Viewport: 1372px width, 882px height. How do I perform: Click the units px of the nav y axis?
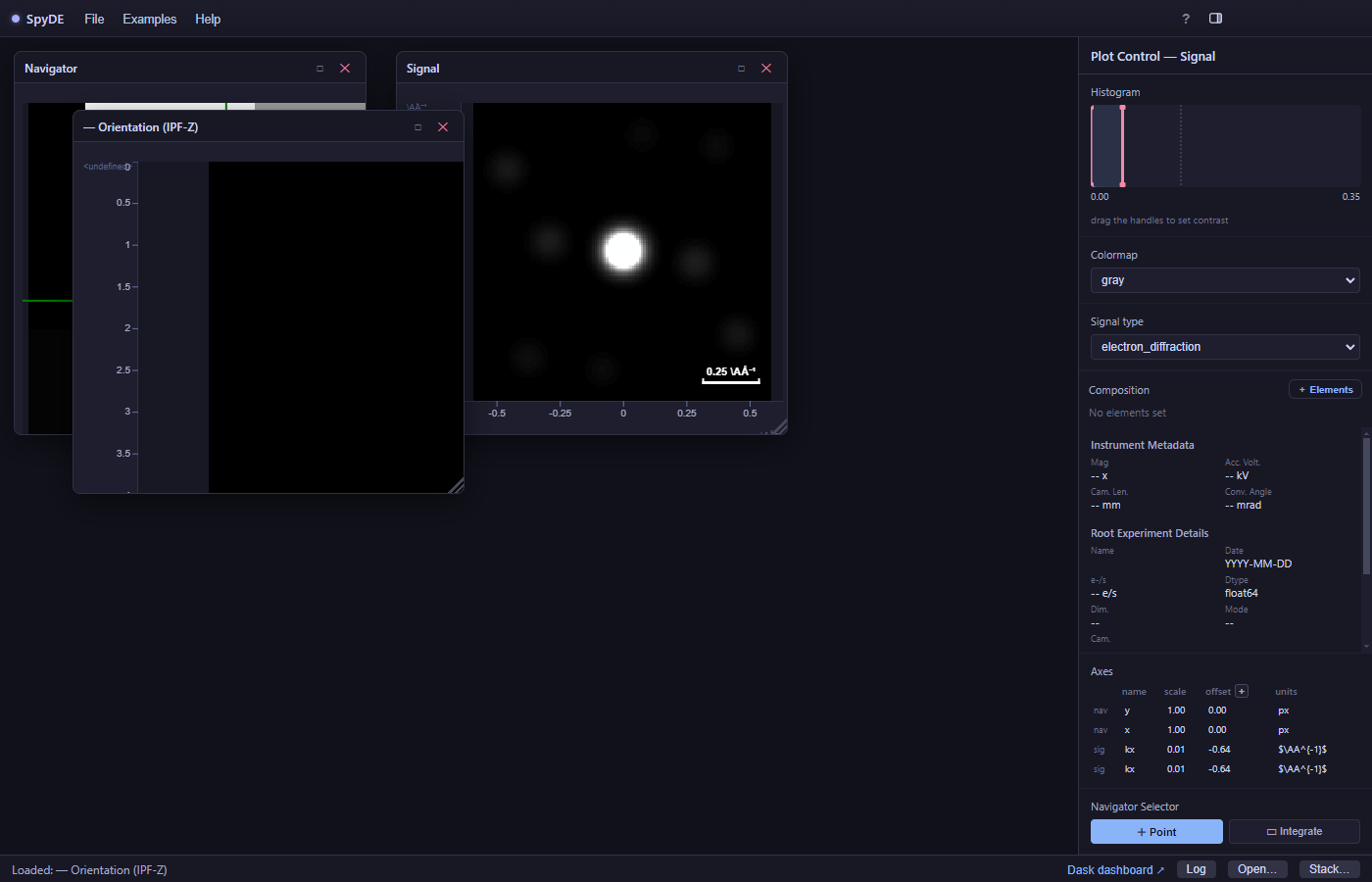pos(1284,710)
